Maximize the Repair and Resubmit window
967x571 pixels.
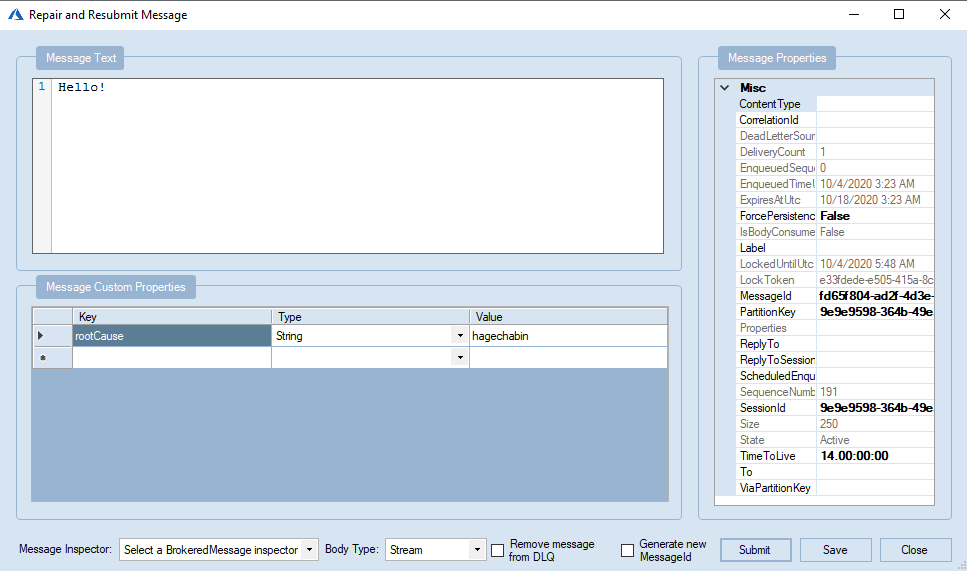tap(899, 14)
